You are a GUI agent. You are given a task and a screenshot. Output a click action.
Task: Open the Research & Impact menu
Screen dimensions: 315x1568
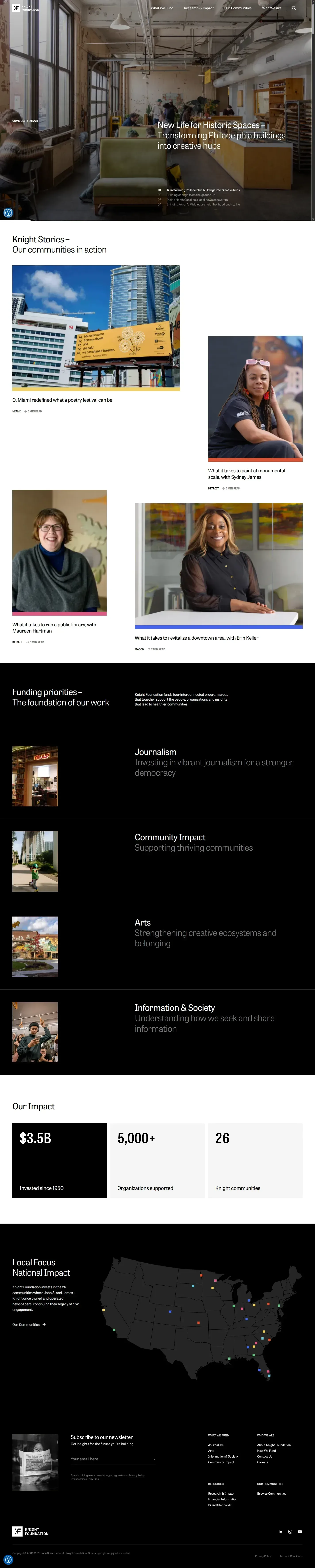[199, 8]
